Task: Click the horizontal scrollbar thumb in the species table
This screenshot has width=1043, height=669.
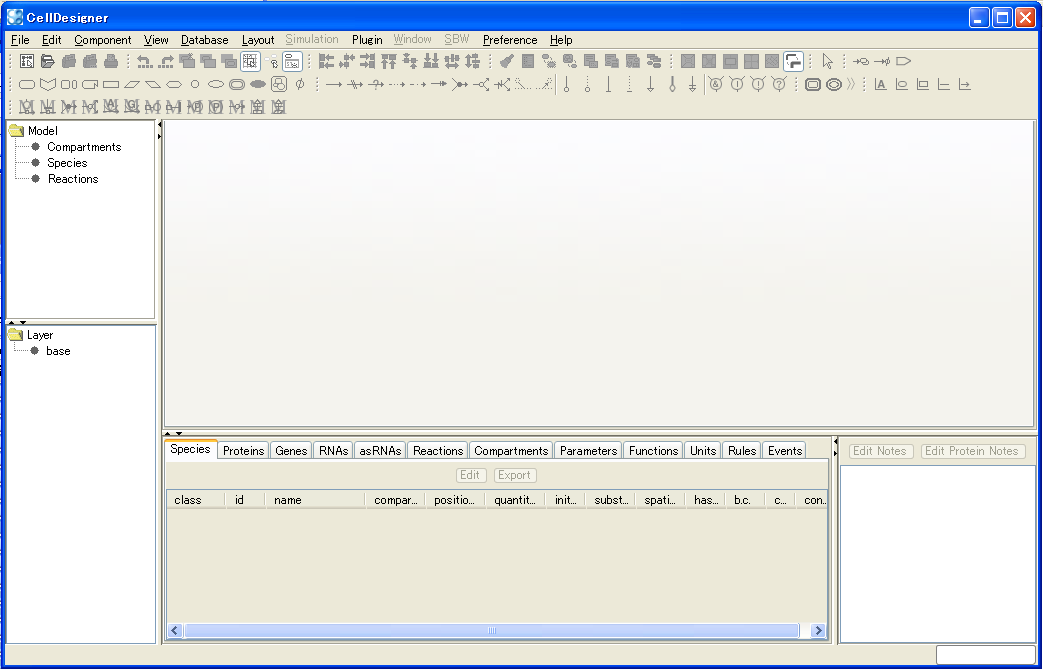Action: coord(492,630)
